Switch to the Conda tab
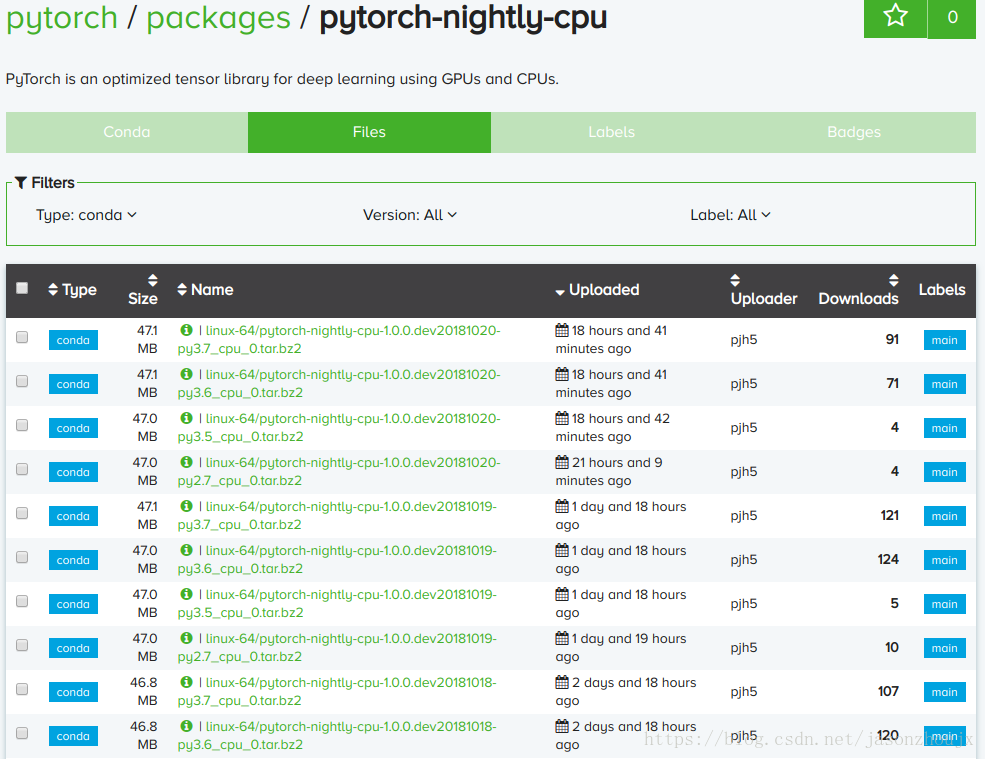 tap(127, 132)
